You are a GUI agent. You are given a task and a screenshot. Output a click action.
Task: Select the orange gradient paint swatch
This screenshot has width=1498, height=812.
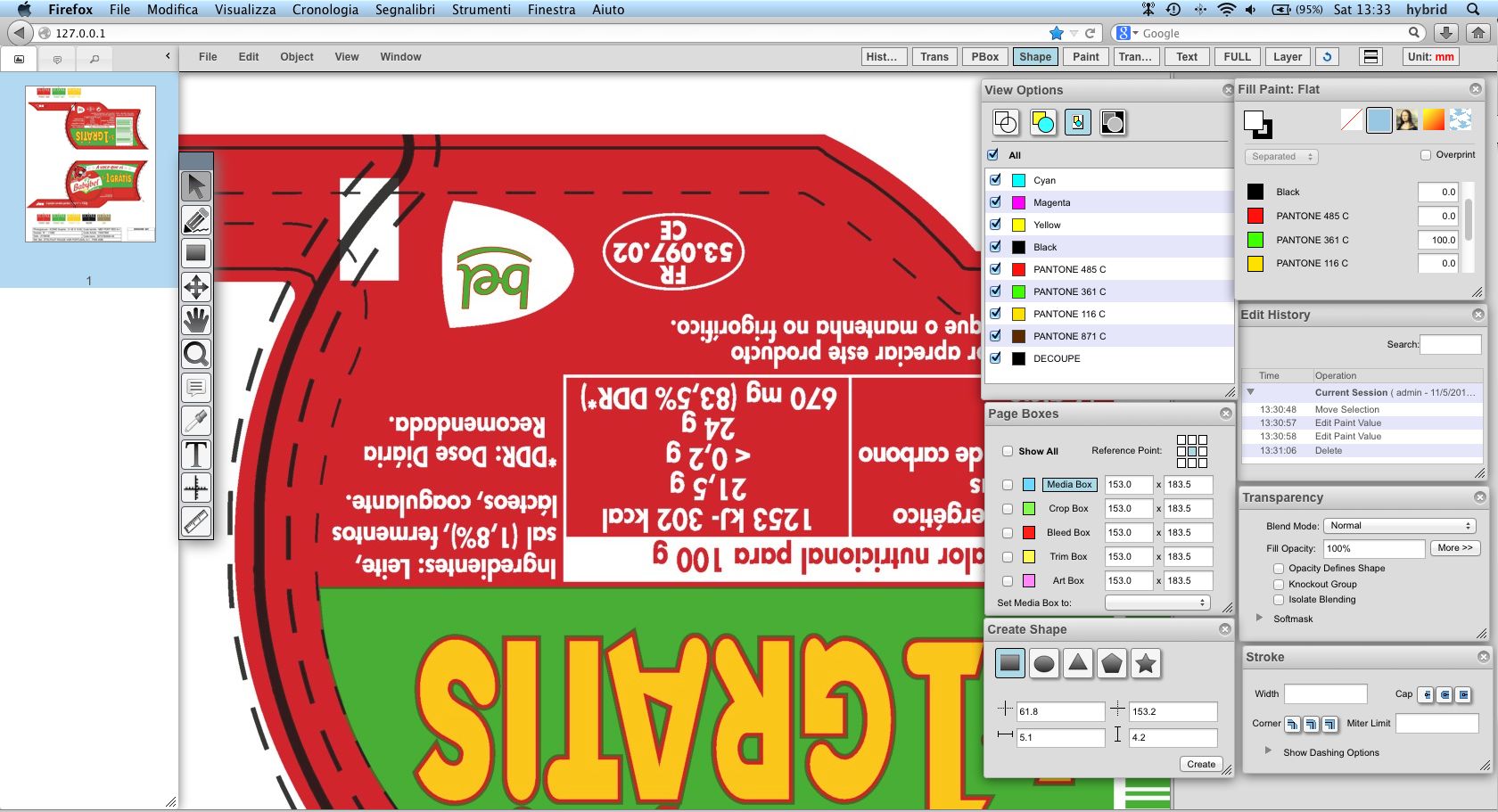(1434, 119)
